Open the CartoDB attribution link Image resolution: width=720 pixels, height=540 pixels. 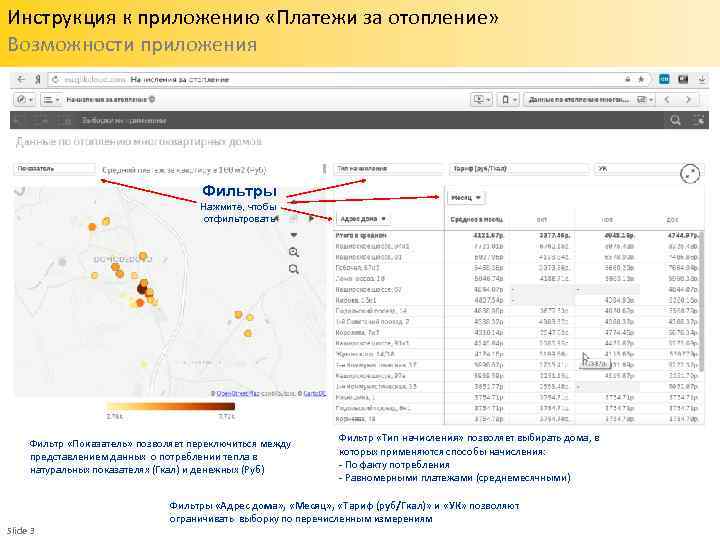[x=315, y=394]
